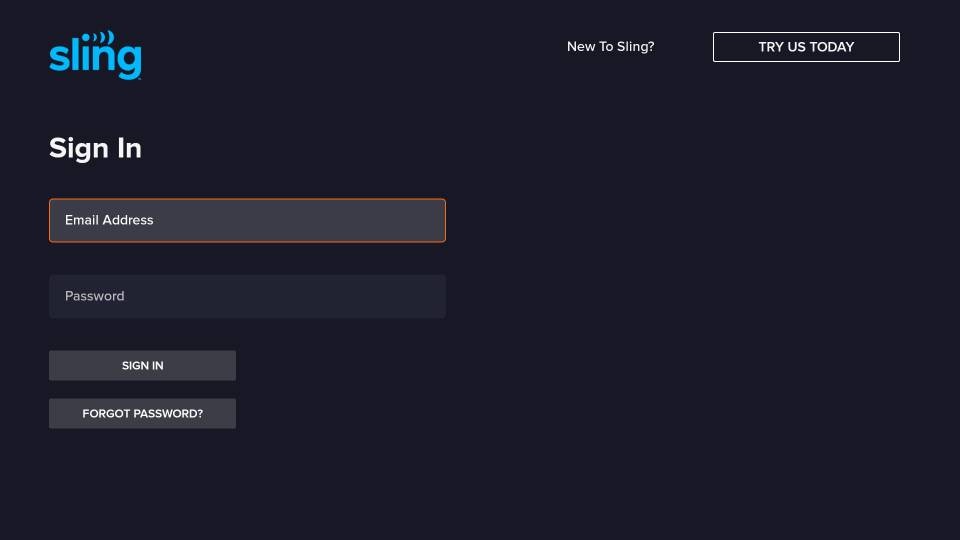Place cursor in orange-outlined email box
This screenshot has height=540, width=960.
tap(247, 220)
